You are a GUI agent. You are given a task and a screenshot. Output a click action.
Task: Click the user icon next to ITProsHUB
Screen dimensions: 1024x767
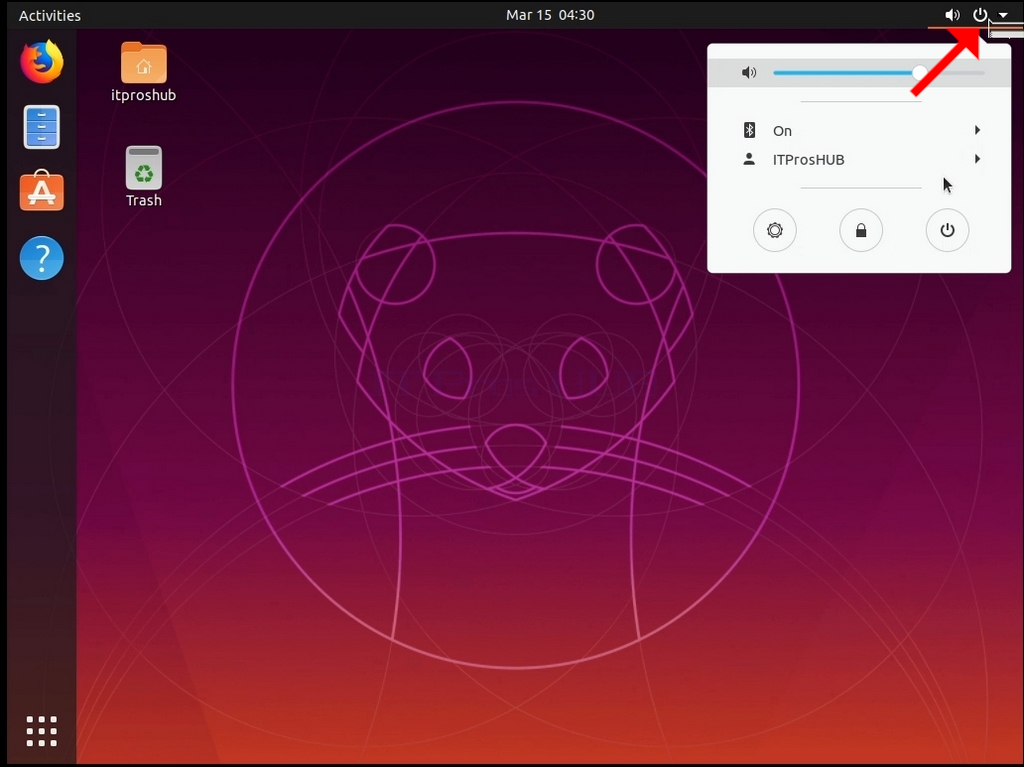click(749, 159)
